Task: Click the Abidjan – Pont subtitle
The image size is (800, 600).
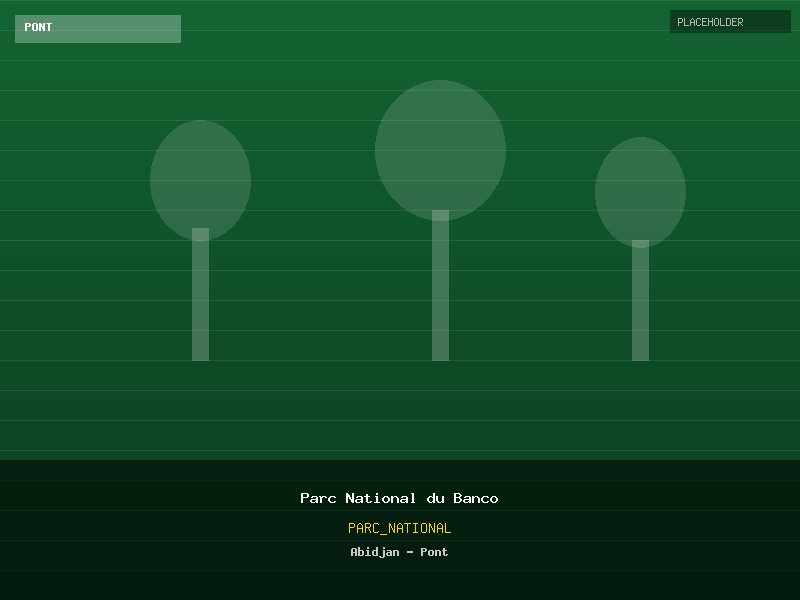Action: 399,552
